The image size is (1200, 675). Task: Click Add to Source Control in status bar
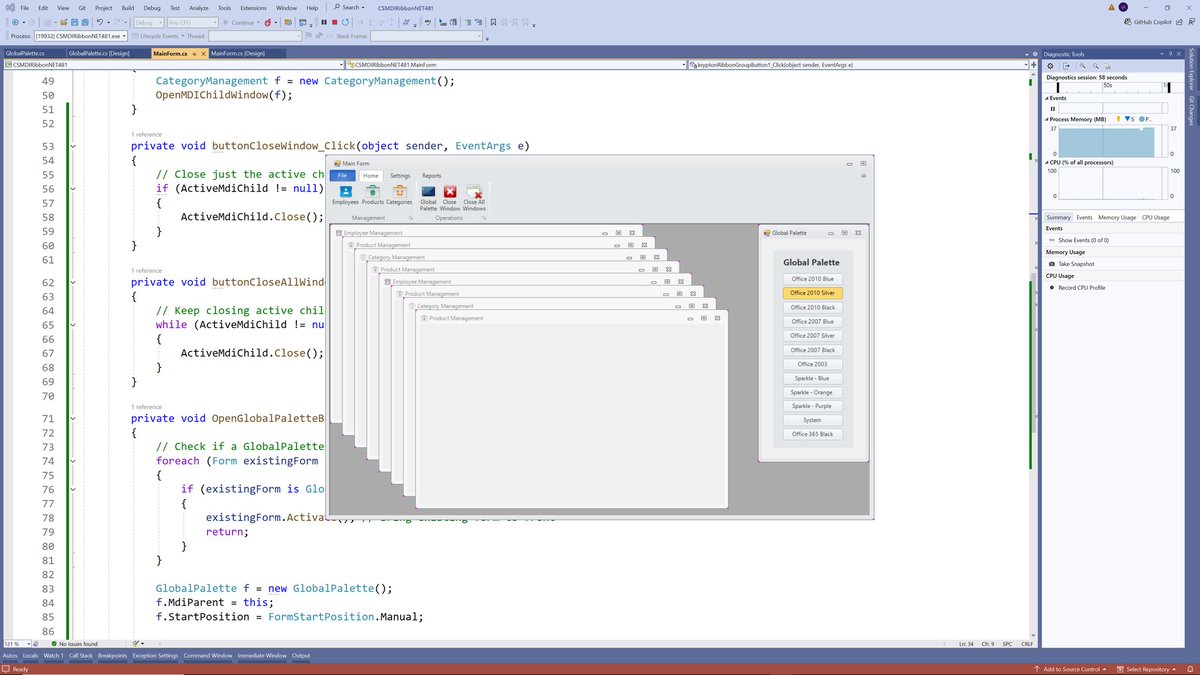tap(1068, 668)
